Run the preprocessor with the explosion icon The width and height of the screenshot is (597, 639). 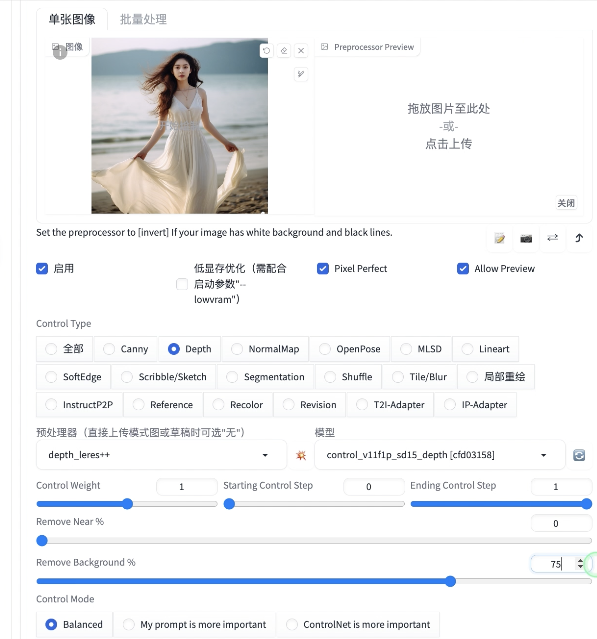[301, 455]
